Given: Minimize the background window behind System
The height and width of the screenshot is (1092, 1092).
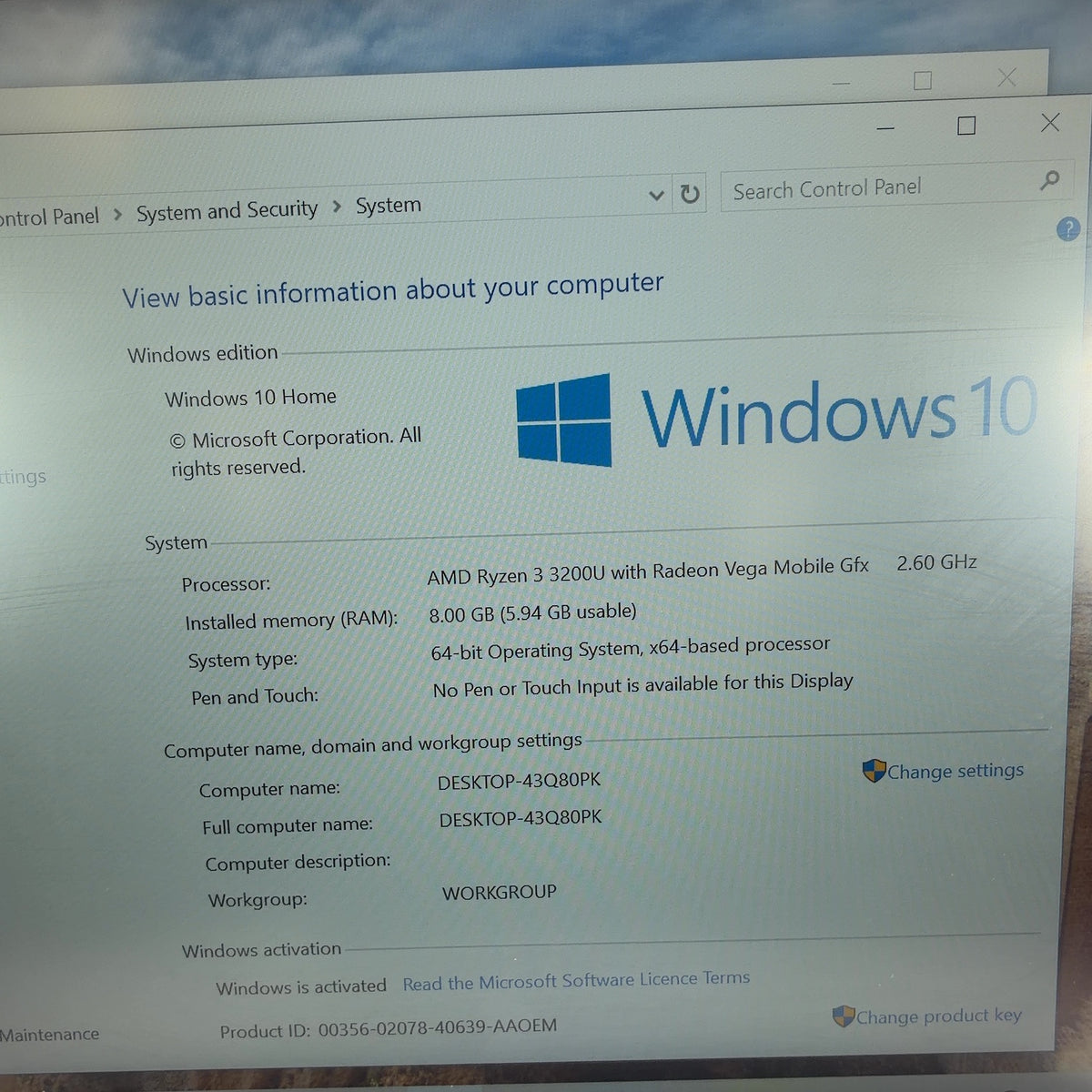Looking at the screenshot, I should point(842,84).
